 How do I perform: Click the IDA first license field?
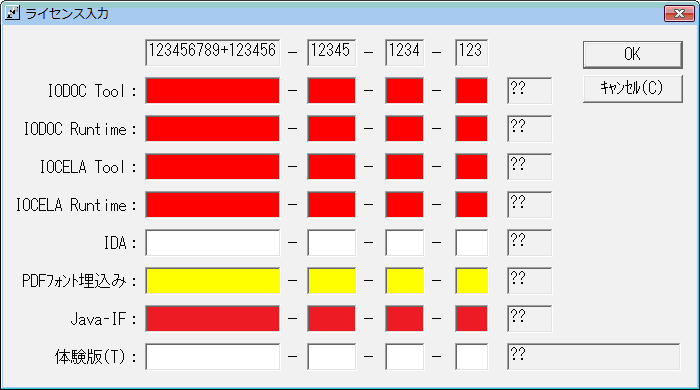click(x=212, y=243)
